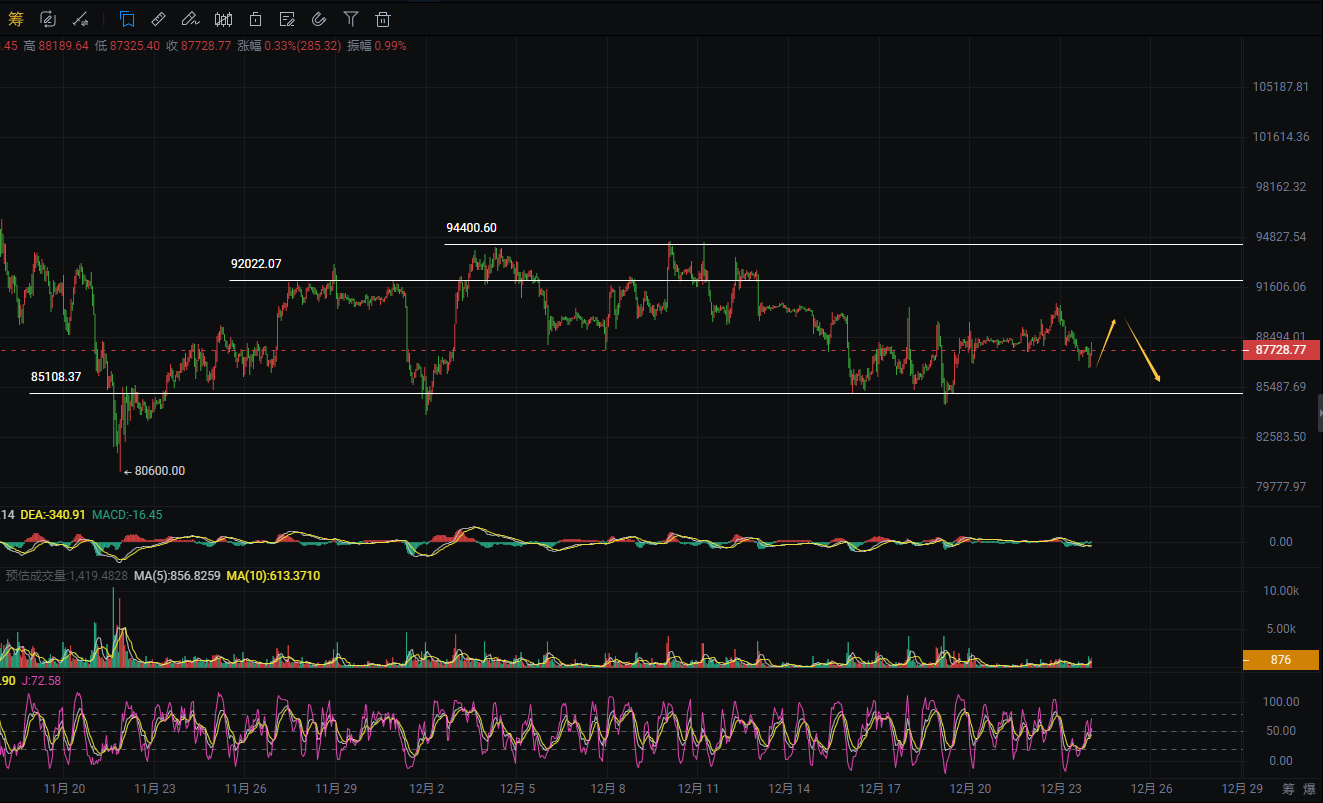Open the note editing icon
This screenshot has width=1323, height=803.
[287, 18]
